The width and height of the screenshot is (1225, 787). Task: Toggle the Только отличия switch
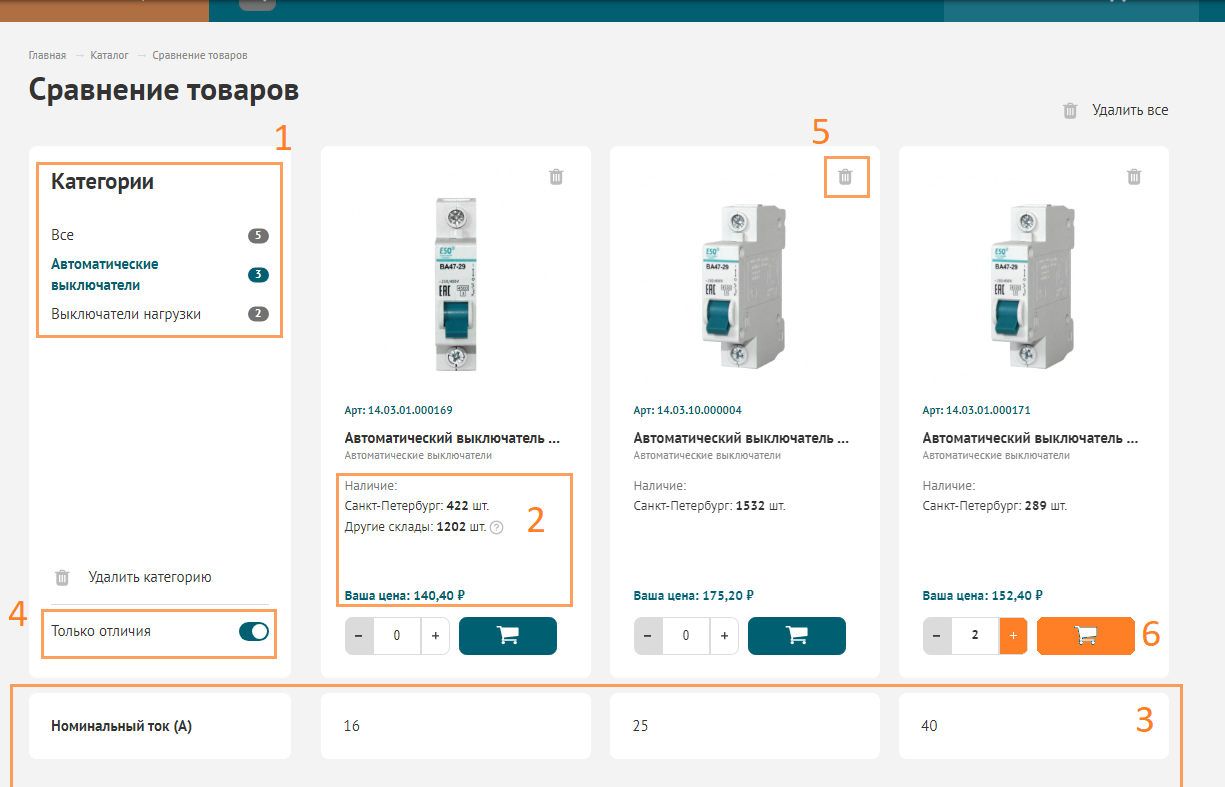click(x=254, y=632)
